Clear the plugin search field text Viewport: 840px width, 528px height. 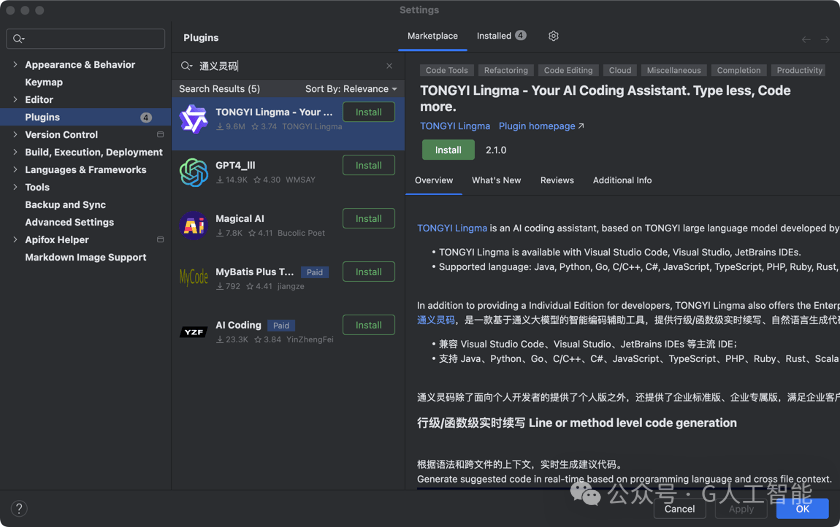click(x=389, y=66)
